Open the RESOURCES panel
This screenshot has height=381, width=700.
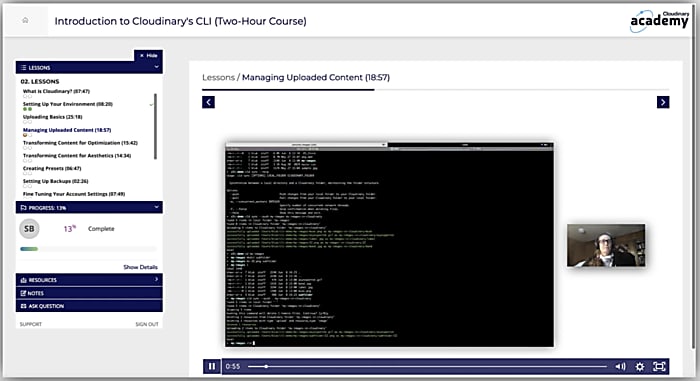click(89, 280)
